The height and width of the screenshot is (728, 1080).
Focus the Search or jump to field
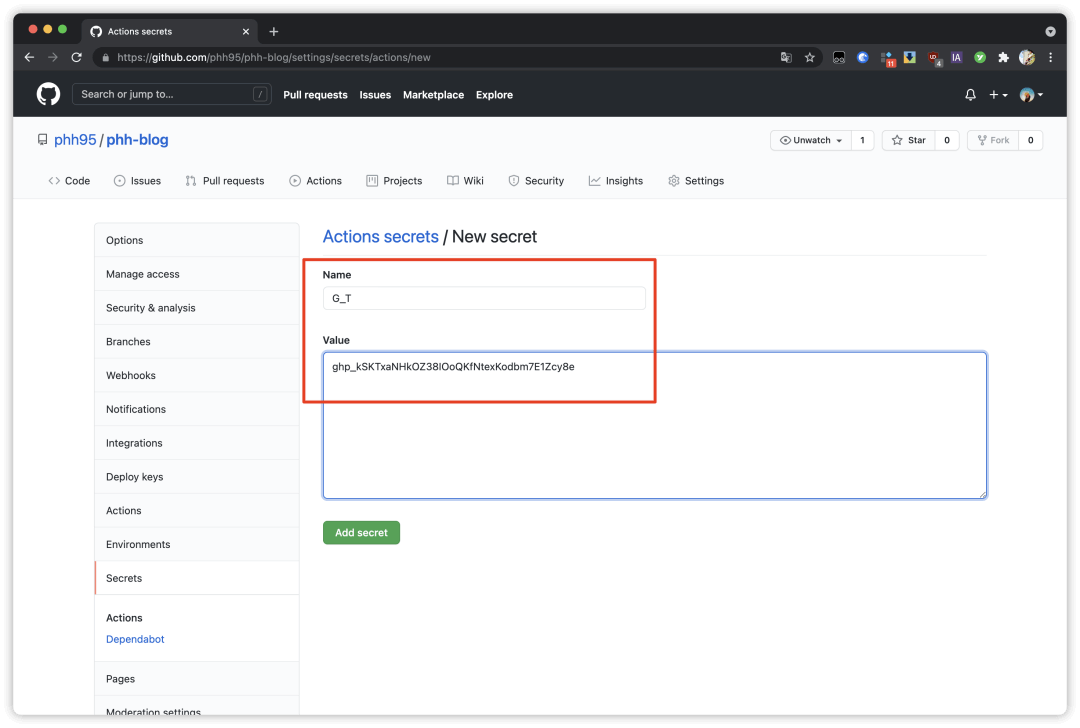coord(172,94)
